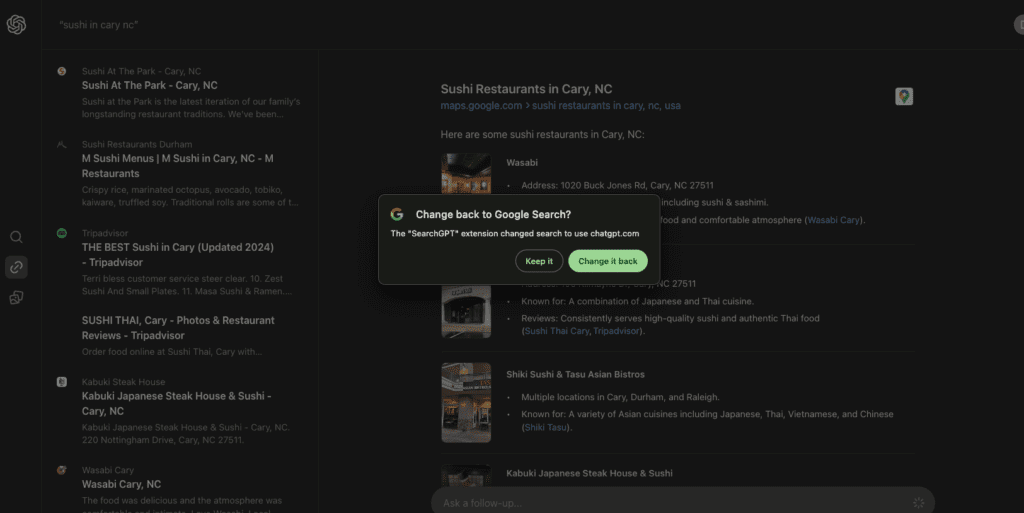The width and height of the screenshot is (1024, 513).
Task: Click the Change it back button
Action: coord(607,261)
